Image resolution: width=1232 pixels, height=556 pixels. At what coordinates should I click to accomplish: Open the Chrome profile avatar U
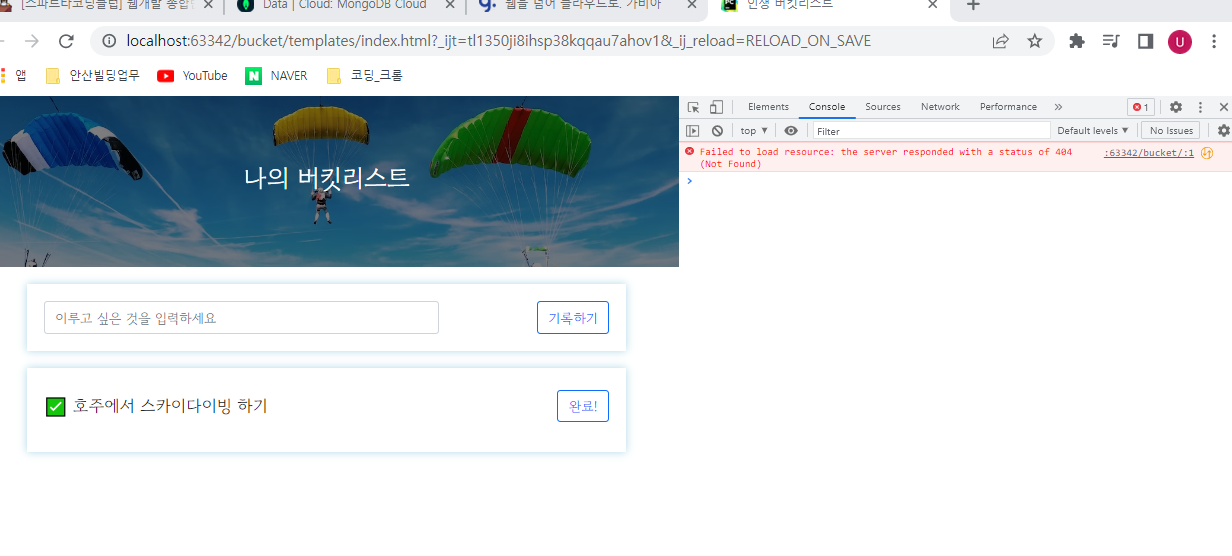[1180, 41]
